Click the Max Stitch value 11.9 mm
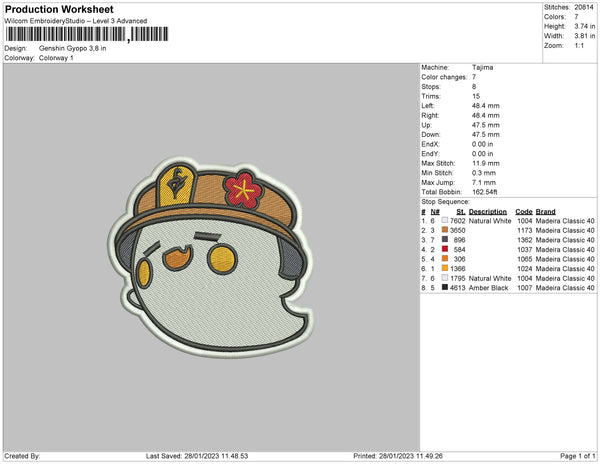Image resolution: width=600 pixels, height=464 pixels. 486,163
